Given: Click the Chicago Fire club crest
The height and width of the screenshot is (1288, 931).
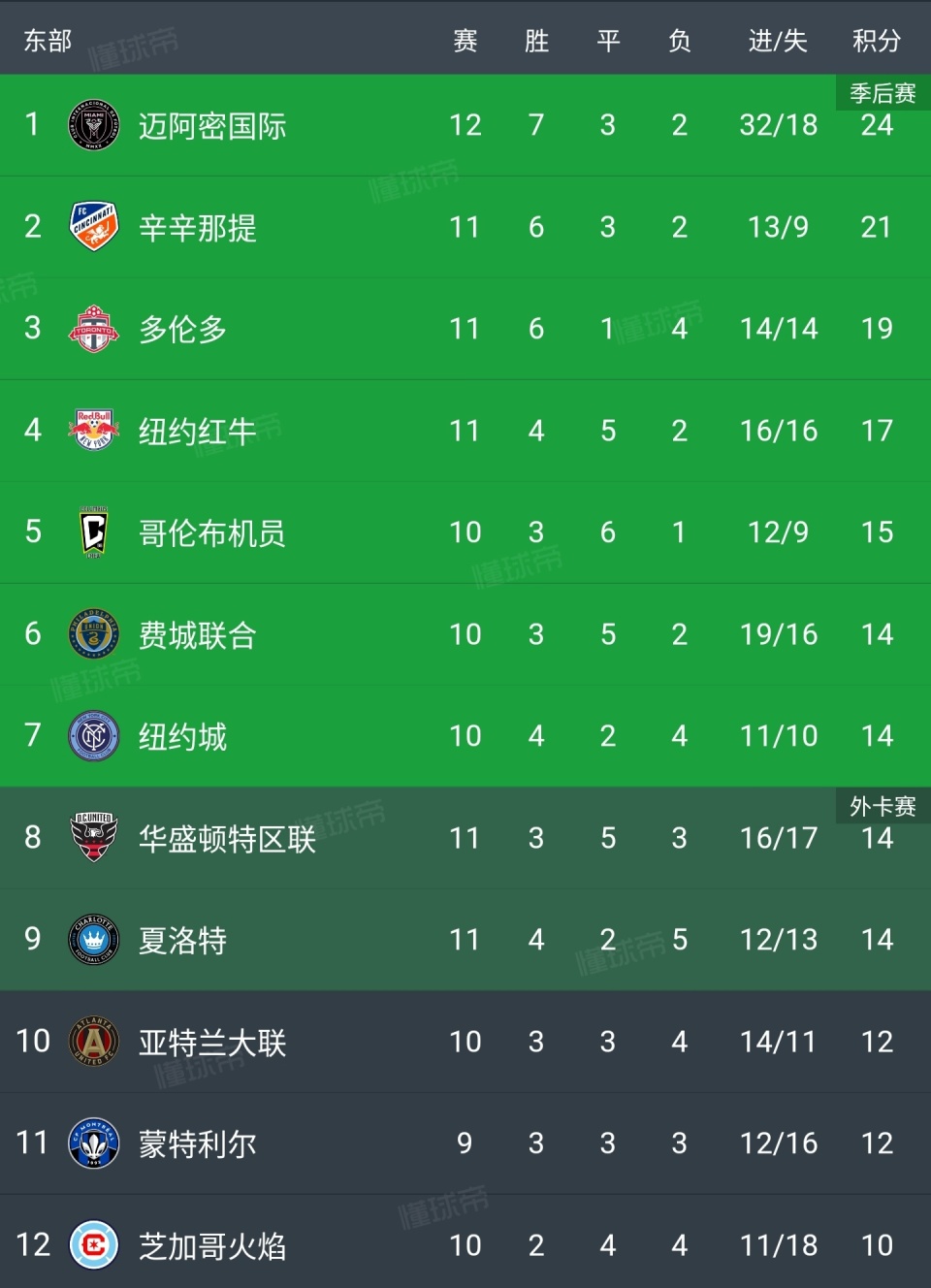Looking at the screenshot, I should pos(92,1244).
